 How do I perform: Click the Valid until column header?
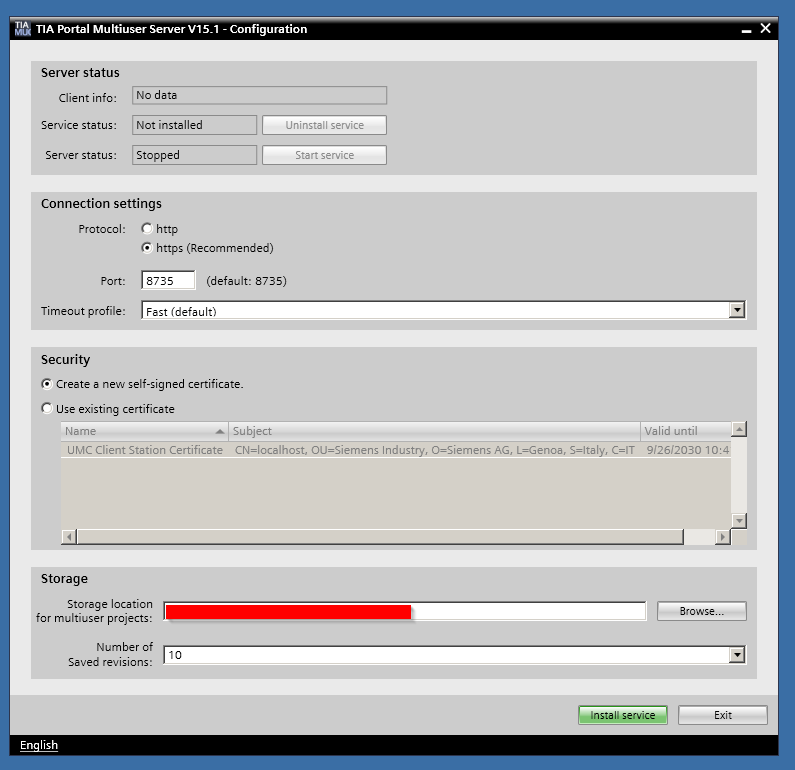click(685, 431)
